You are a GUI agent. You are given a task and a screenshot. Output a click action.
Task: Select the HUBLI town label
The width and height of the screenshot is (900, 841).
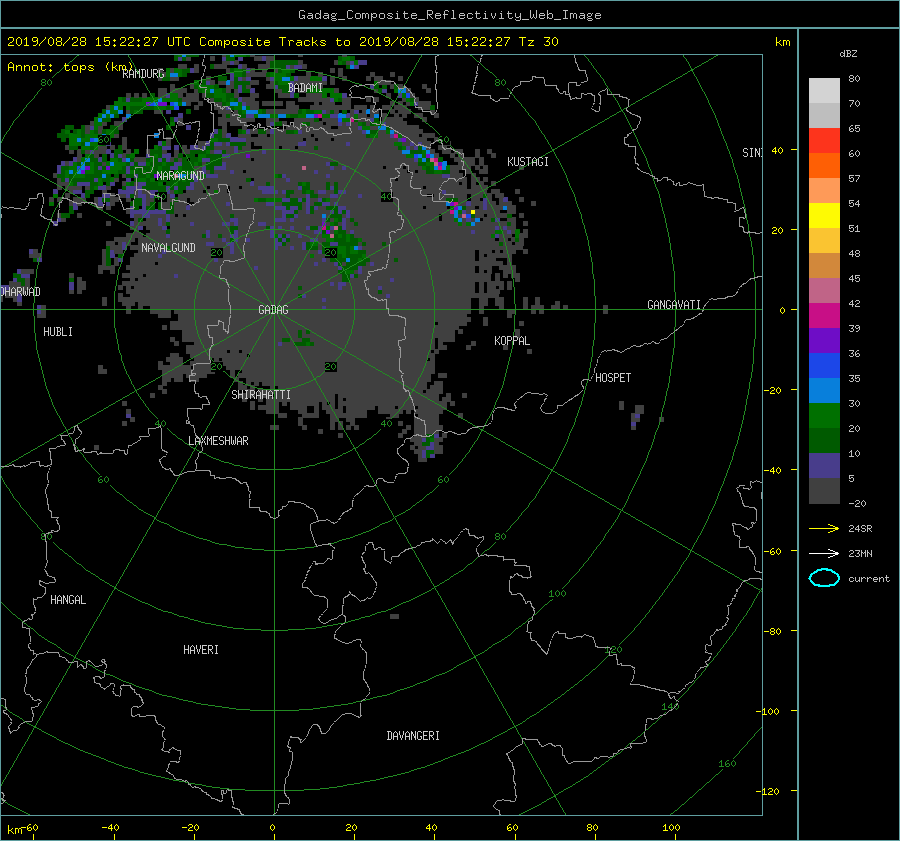pyautogui.click(x=58, y=332)
